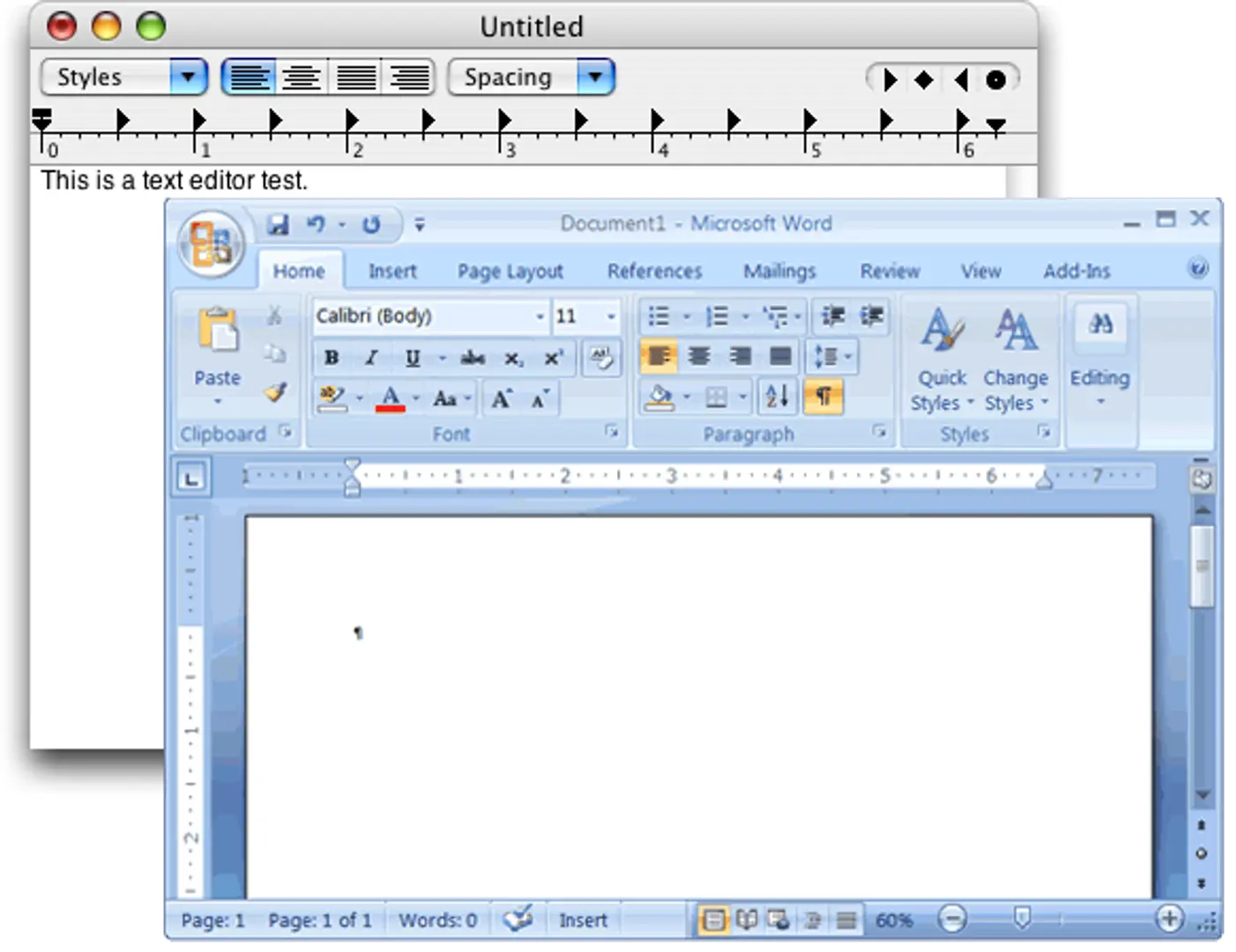The width and height of the screenshot is (1236, 952).
Task: Toggle Center alignment in Word ribbon
Action: click(699, 356)
